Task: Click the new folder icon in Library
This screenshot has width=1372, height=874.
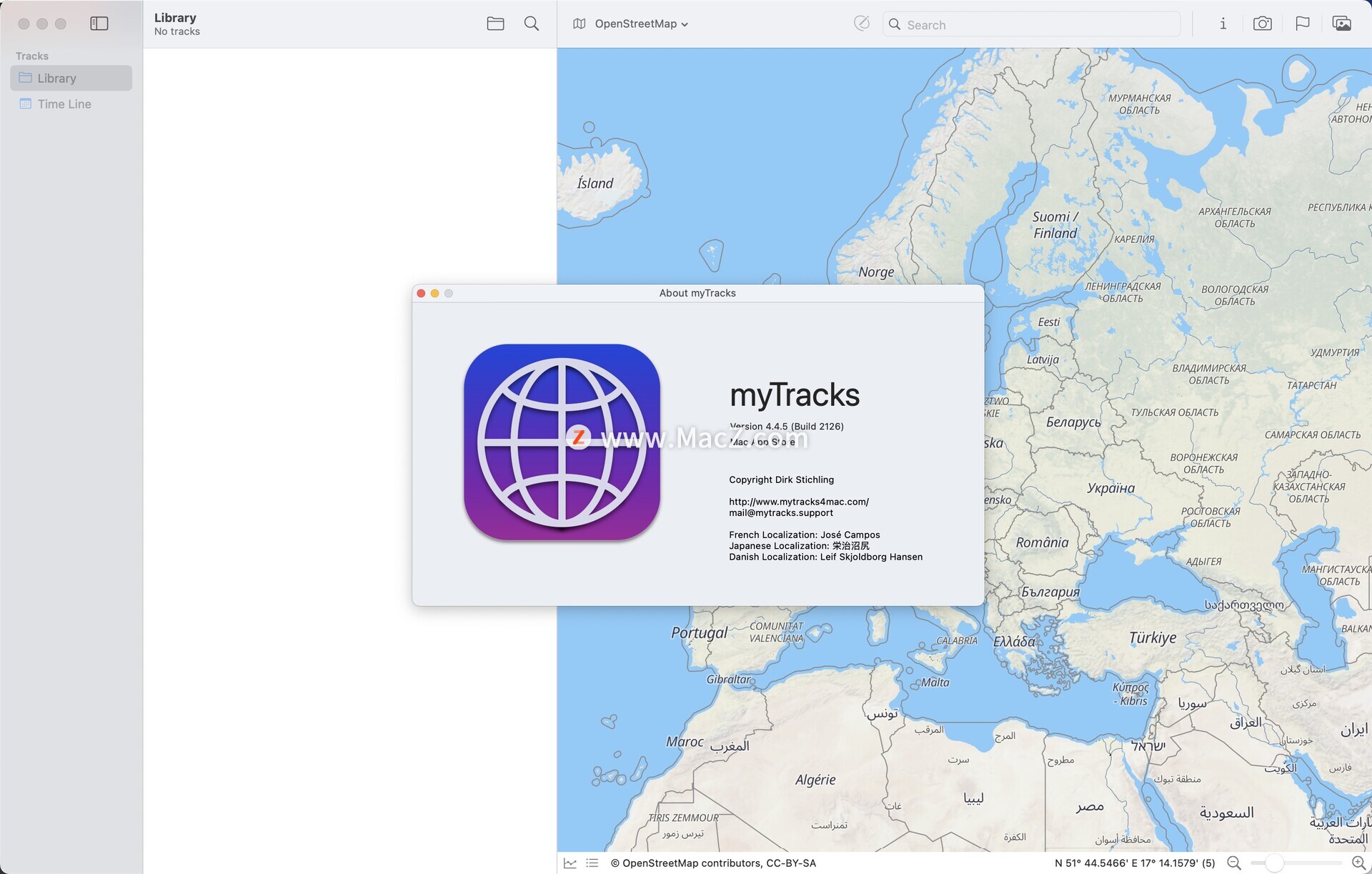Action: pyautogui.click(x=495, y=24)
